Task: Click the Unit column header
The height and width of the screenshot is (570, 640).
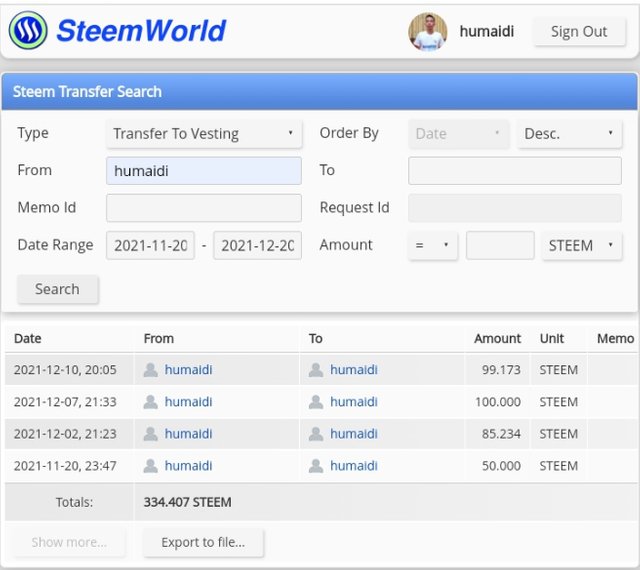Action: pos(551,338)
